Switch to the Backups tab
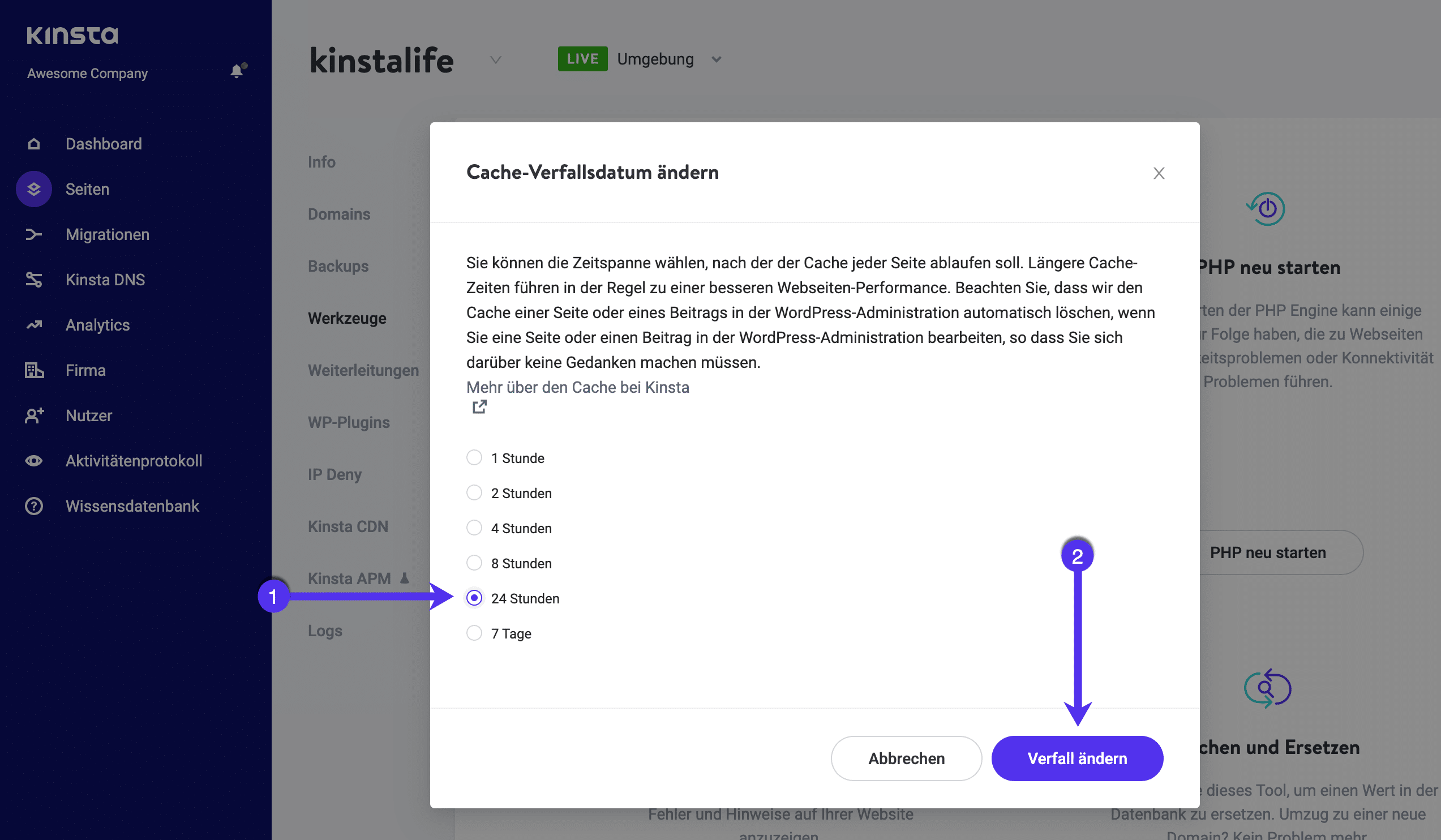Screen dimensions: 1441x840 pos(338,266)
